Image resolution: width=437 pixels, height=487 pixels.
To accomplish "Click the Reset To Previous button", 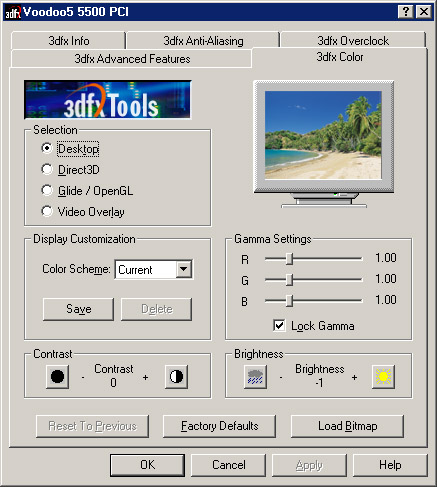I will (92, 426).
